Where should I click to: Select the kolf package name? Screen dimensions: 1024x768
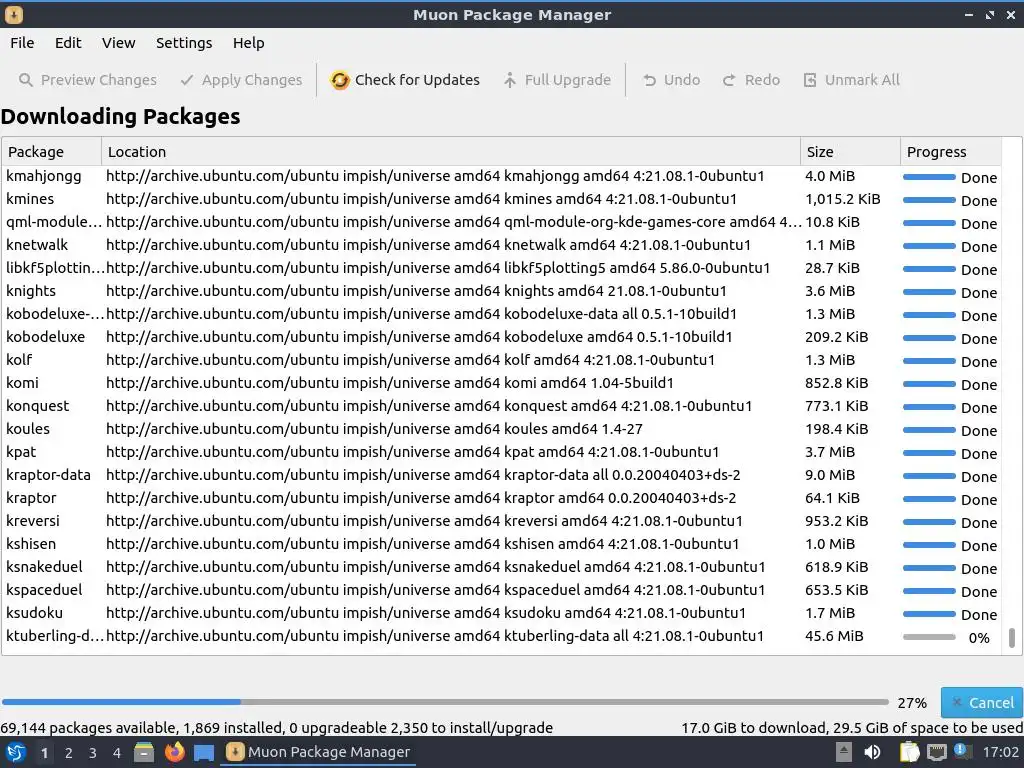(19, 360)
